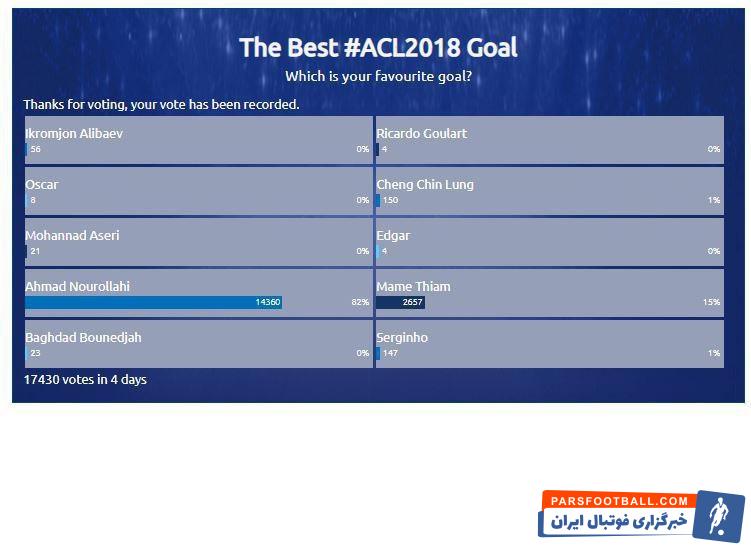This screenshot has height=549, width=751.
Task: Select the Ikromjon Alibaev poll row
Action: [199, 140]
